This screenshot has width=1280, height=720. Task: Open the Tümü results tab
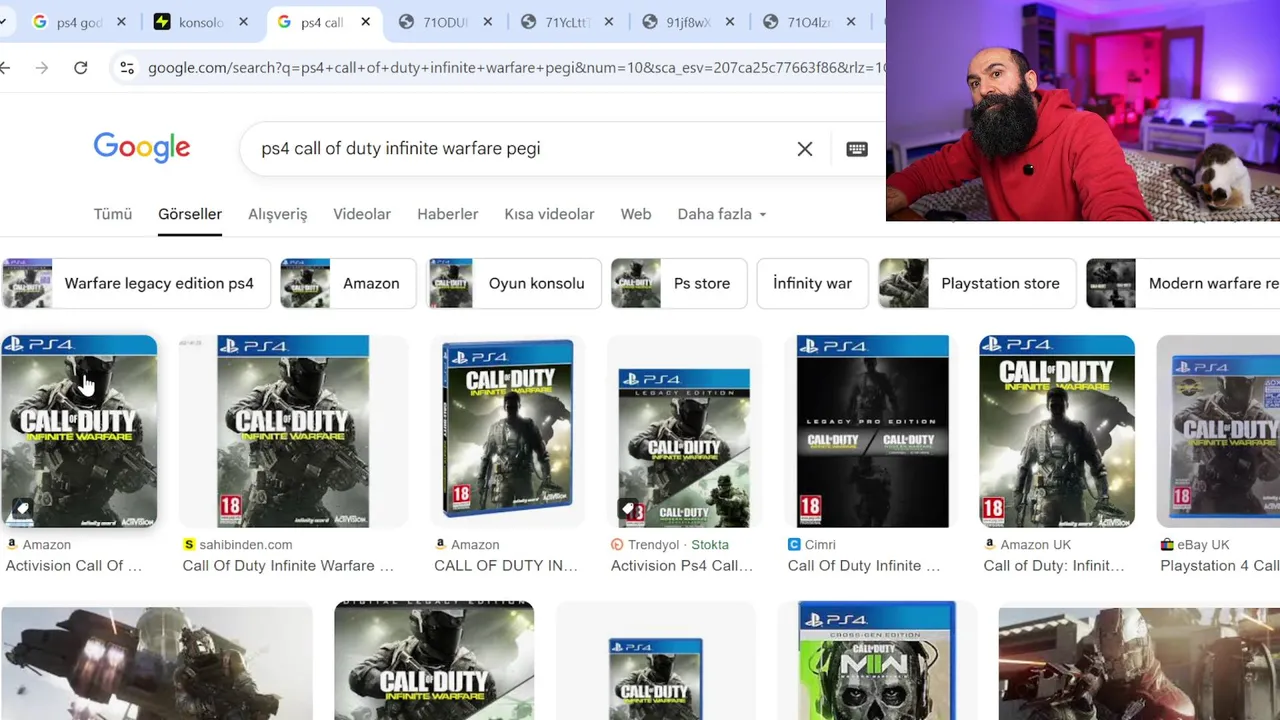(113, 214)
